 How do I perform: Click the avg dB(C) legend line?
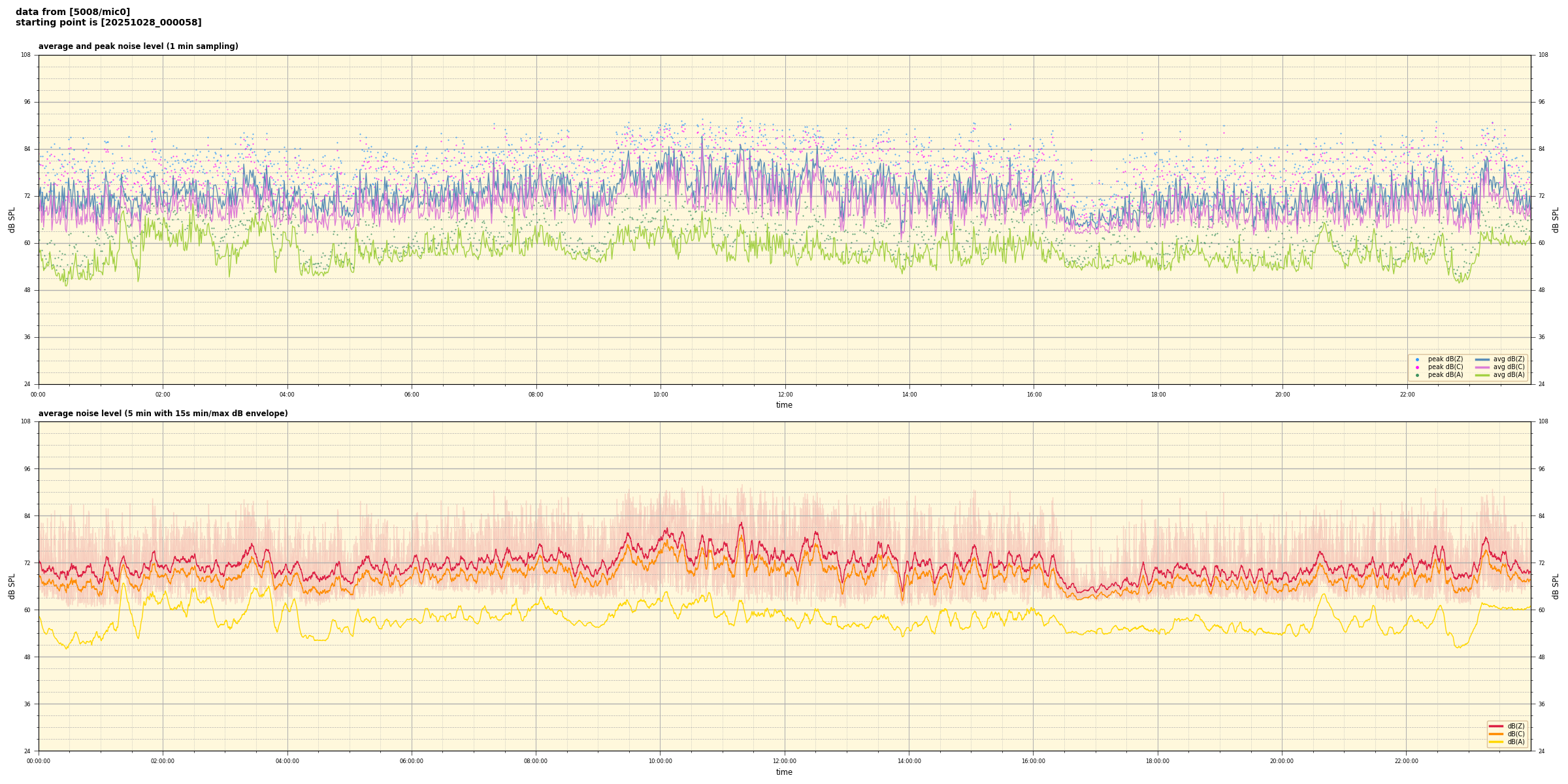(x=1482, y=367)
